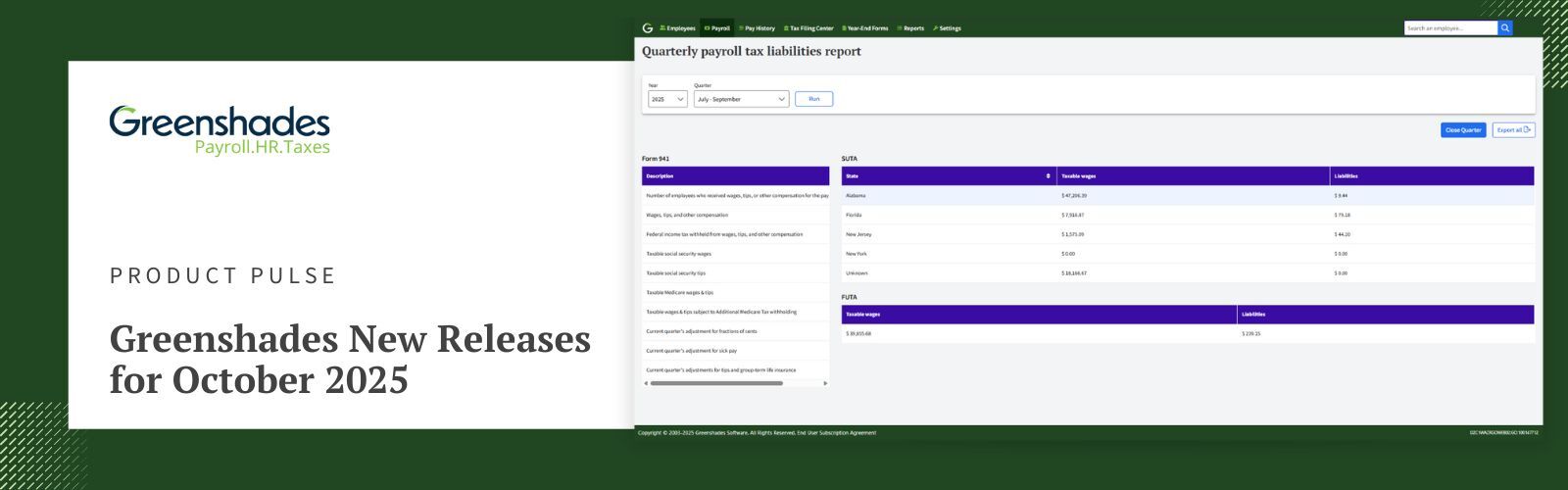This screenshot has height=490, width=1568.
Task: Click the Taxable social security tips row
Action: 735,273
